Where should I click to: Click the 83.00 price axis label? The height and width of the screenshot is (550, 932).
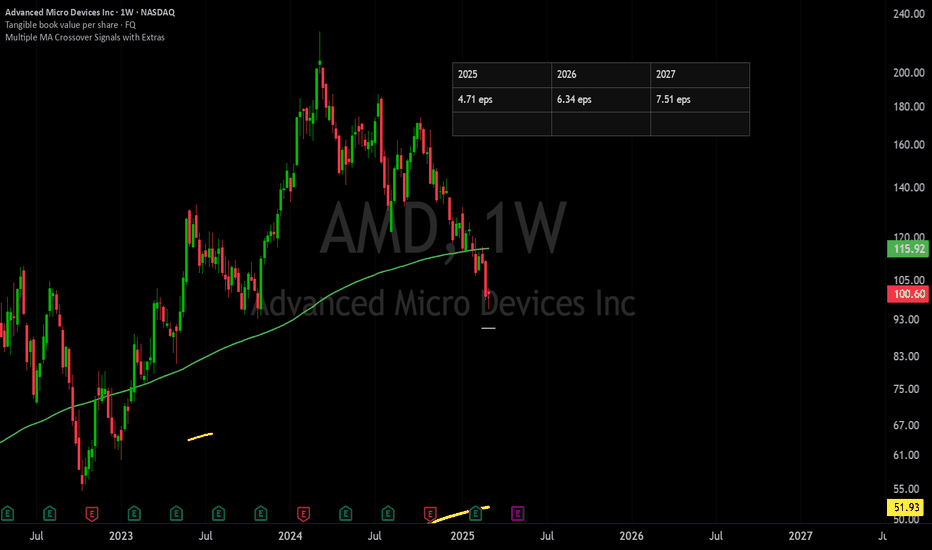tap(906, 356)
